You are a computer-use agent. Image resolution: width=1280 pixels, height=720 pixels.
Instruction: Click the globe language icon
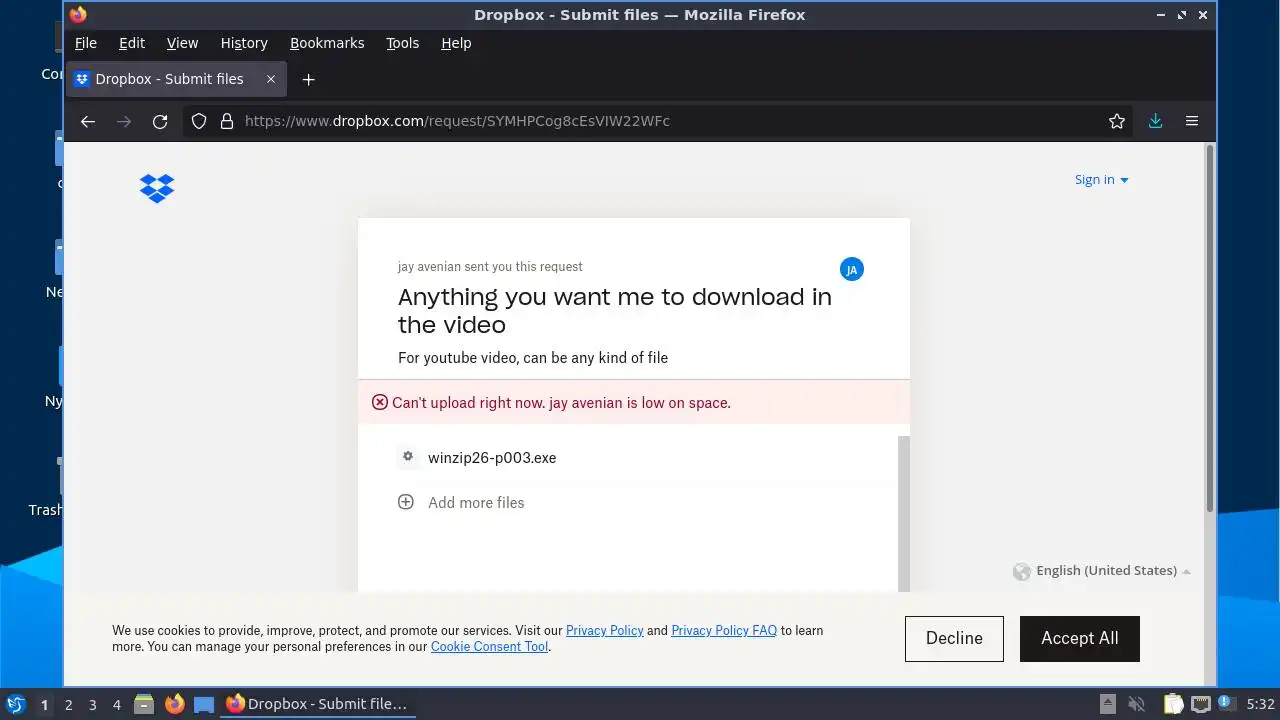pyautogui.click(x=1021, y=571)
